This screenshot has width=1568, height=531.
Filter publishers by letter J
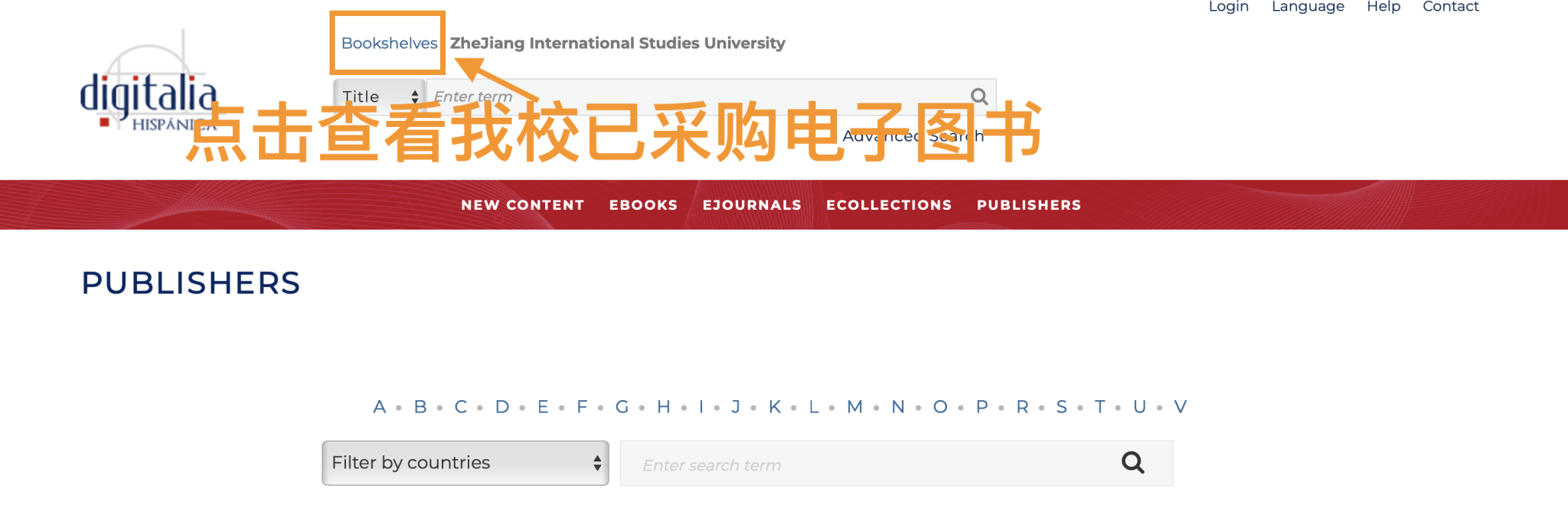736,407
